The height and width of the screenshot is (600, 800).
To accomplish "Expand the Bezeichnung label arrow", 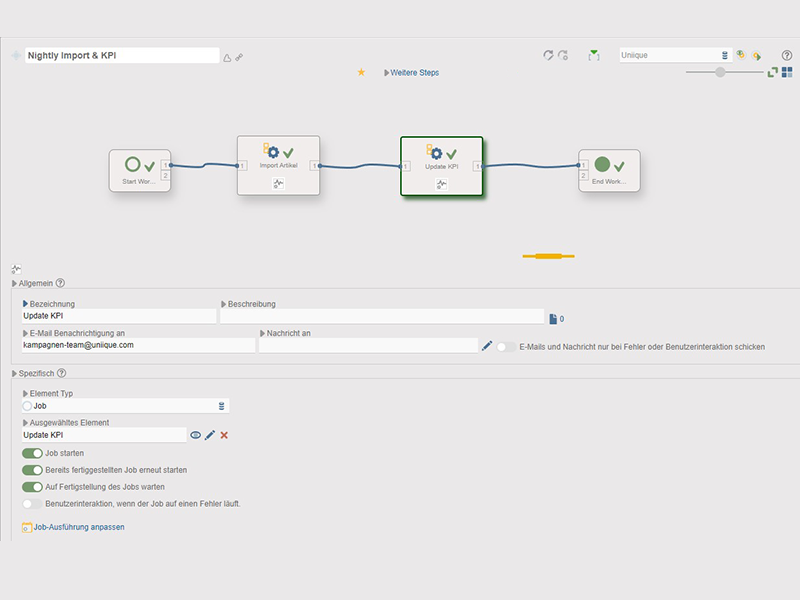I will [x=26, y=304].
